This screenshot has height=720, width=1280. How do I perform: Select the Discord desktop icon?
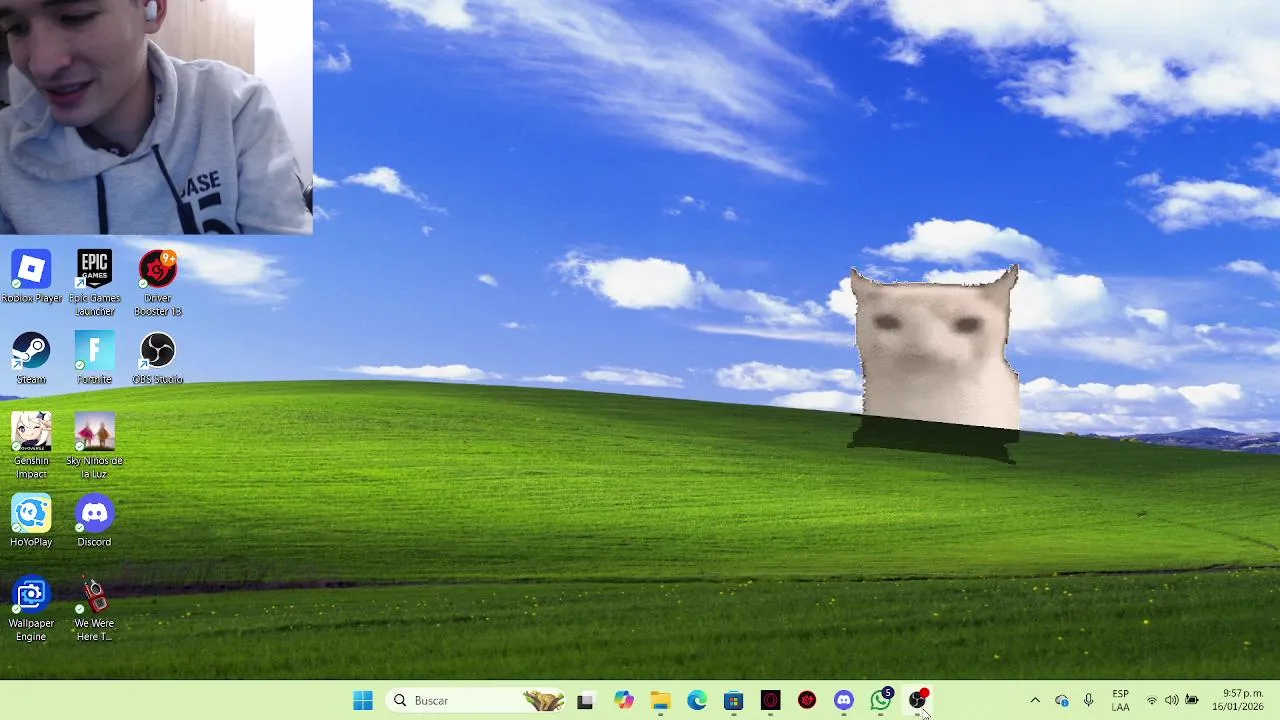coord(94,521)
